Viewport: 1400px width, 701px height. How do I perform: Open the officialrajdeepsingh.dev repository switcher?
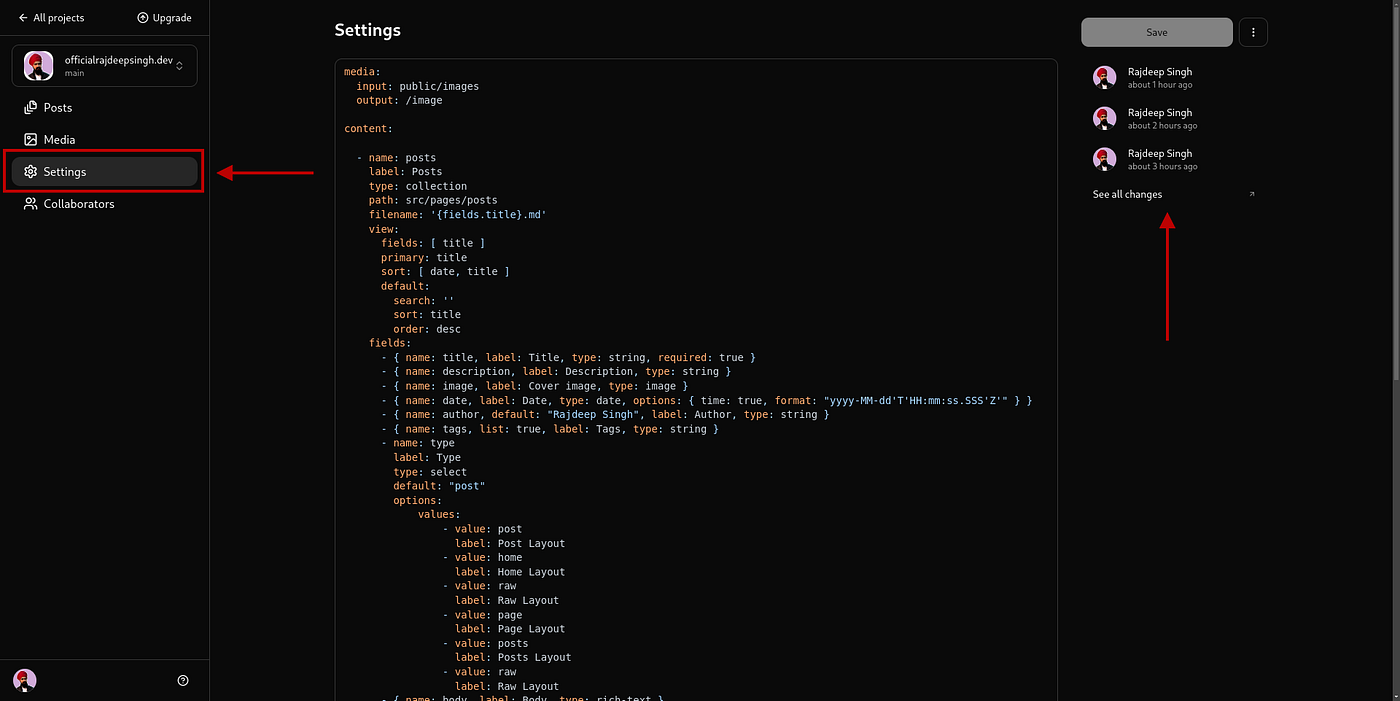[x=105, y=66]
